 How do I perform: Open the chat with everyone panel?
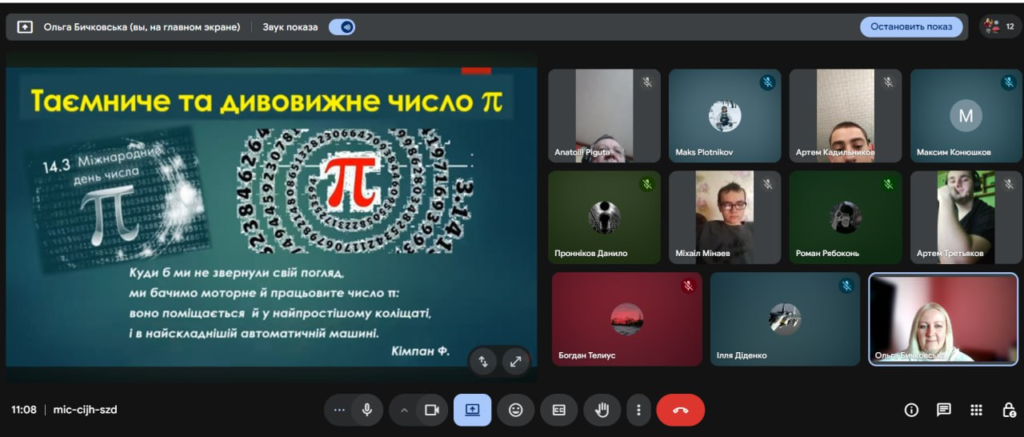click(943, 410)
